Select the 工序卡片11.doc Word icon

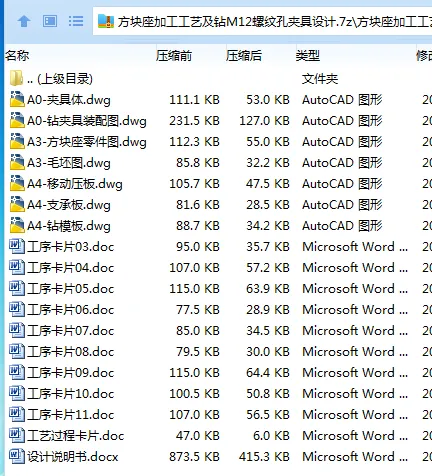click(17, 414)
